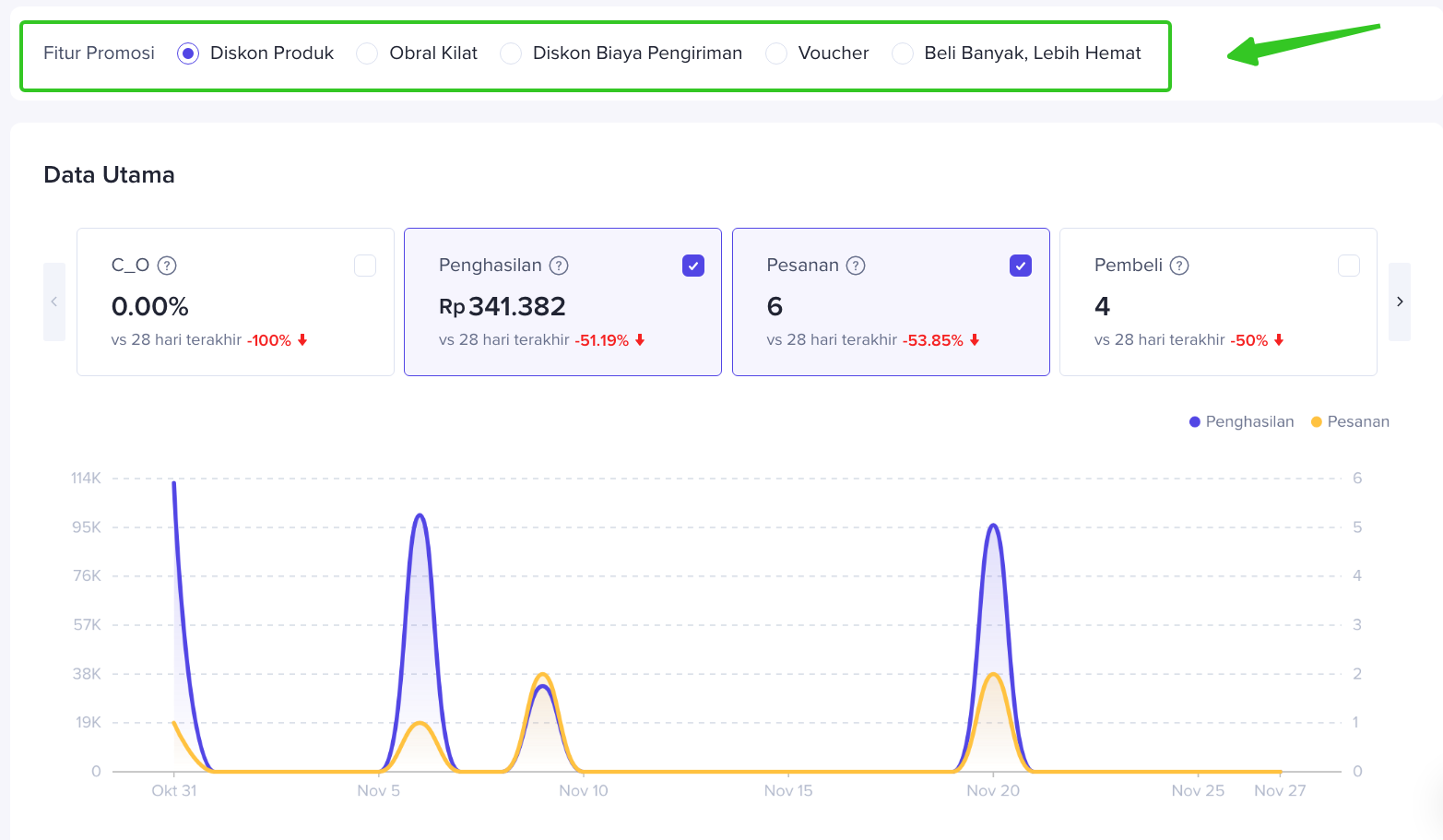Screen dimensions: 1443x840
Task: Switch to the Voucher promotion option
Action: click(x=776, y=53)
